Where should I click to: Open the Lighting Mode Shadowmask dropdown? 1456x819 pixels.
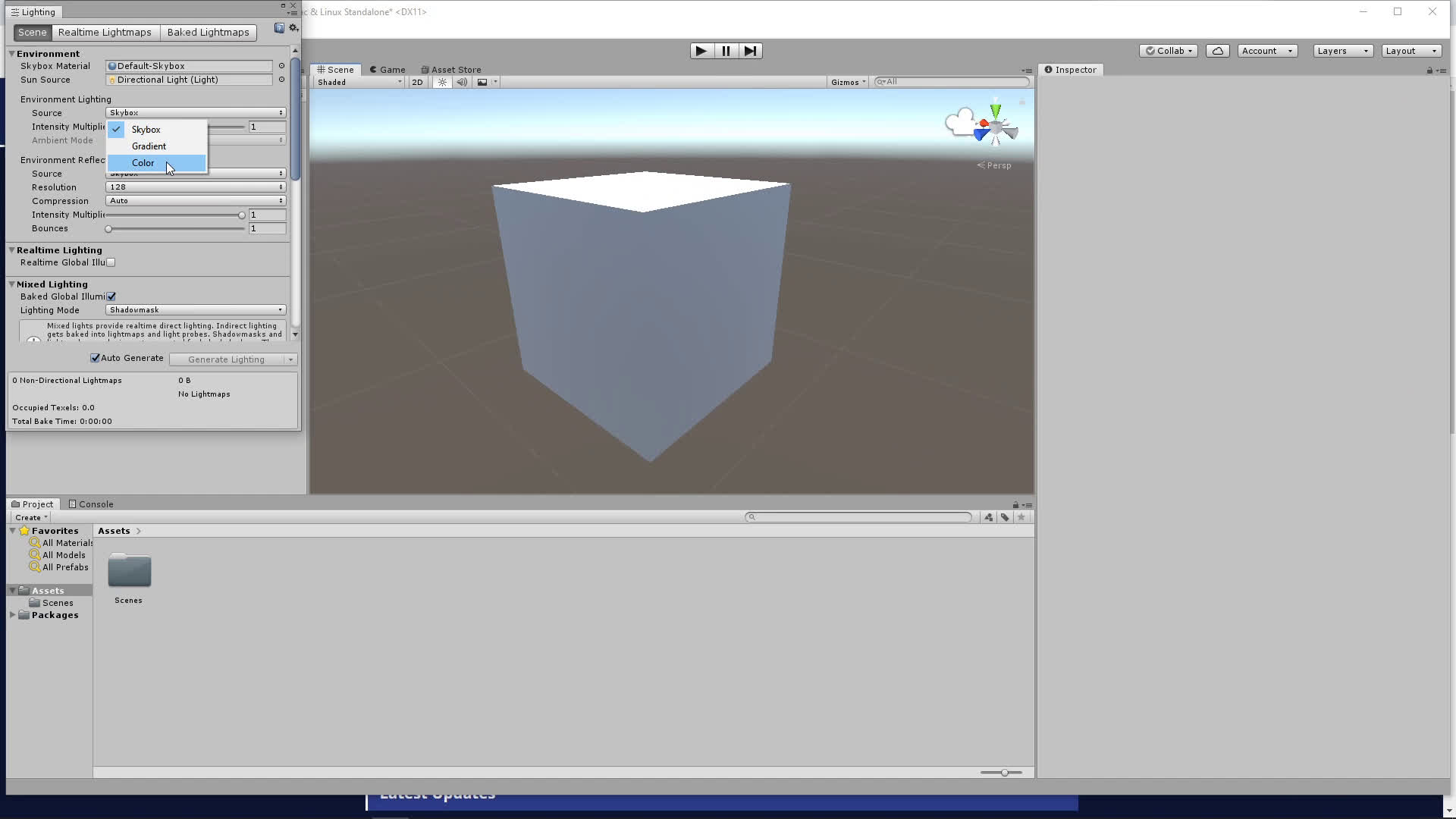tap(196, 310)
